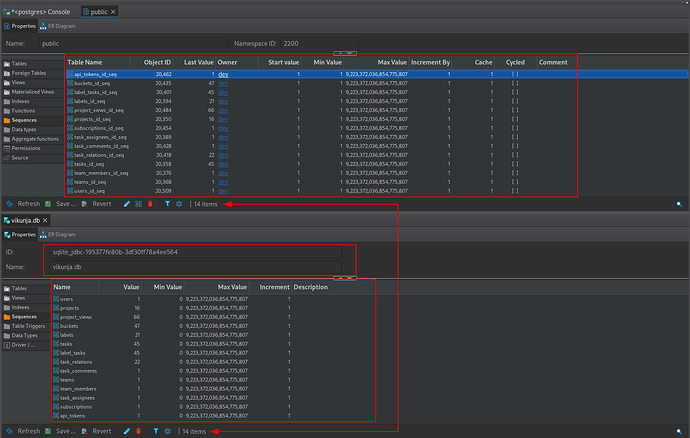Click the blue filter funnel in public toolbar

(167, 204)
